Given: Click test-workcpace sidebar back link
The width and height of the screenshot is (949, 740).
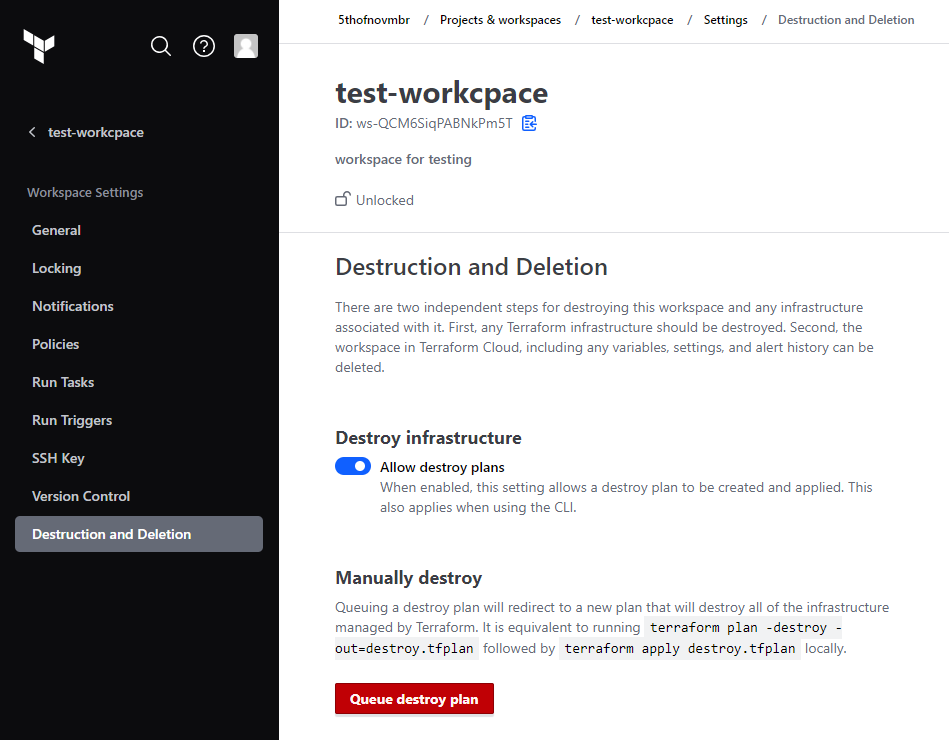Looking at the screenshot, I should coord(96,133).
